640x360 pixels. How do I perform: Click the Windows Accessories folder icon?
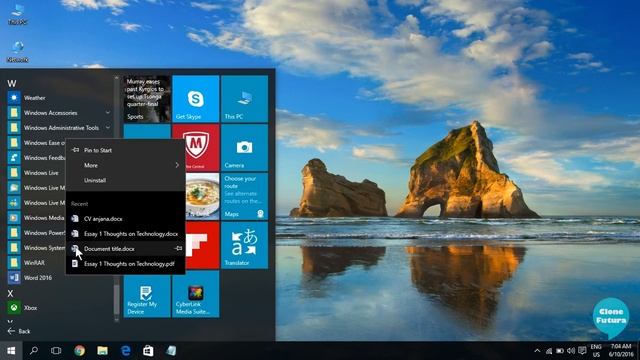(14, 113)
